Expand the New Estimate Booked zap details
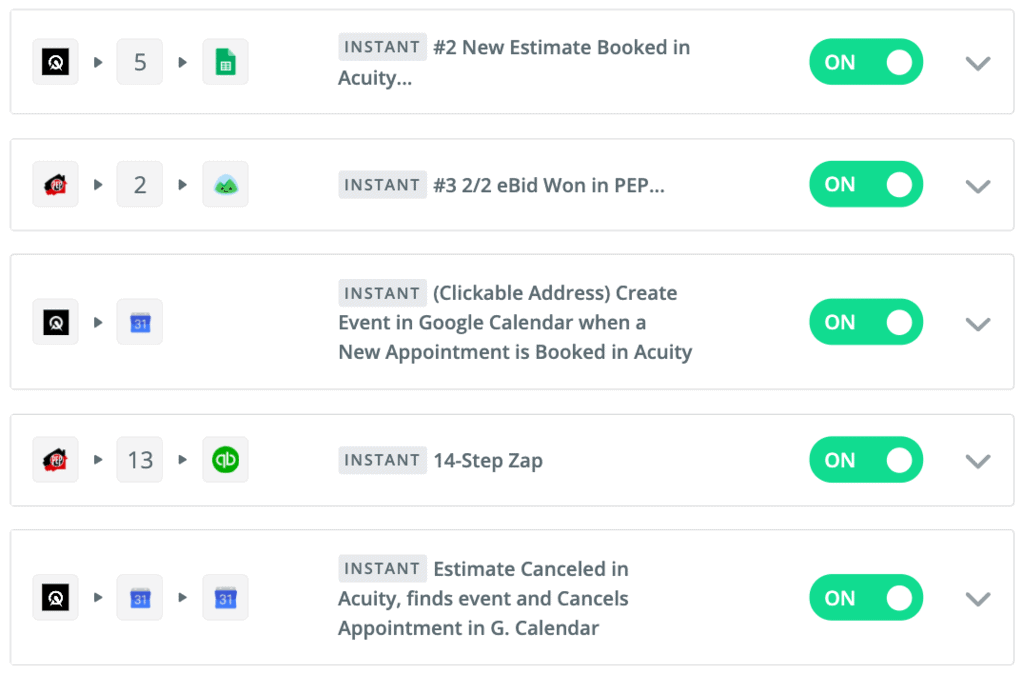This screenshot has height=674, width=1023. coord(977,62)
